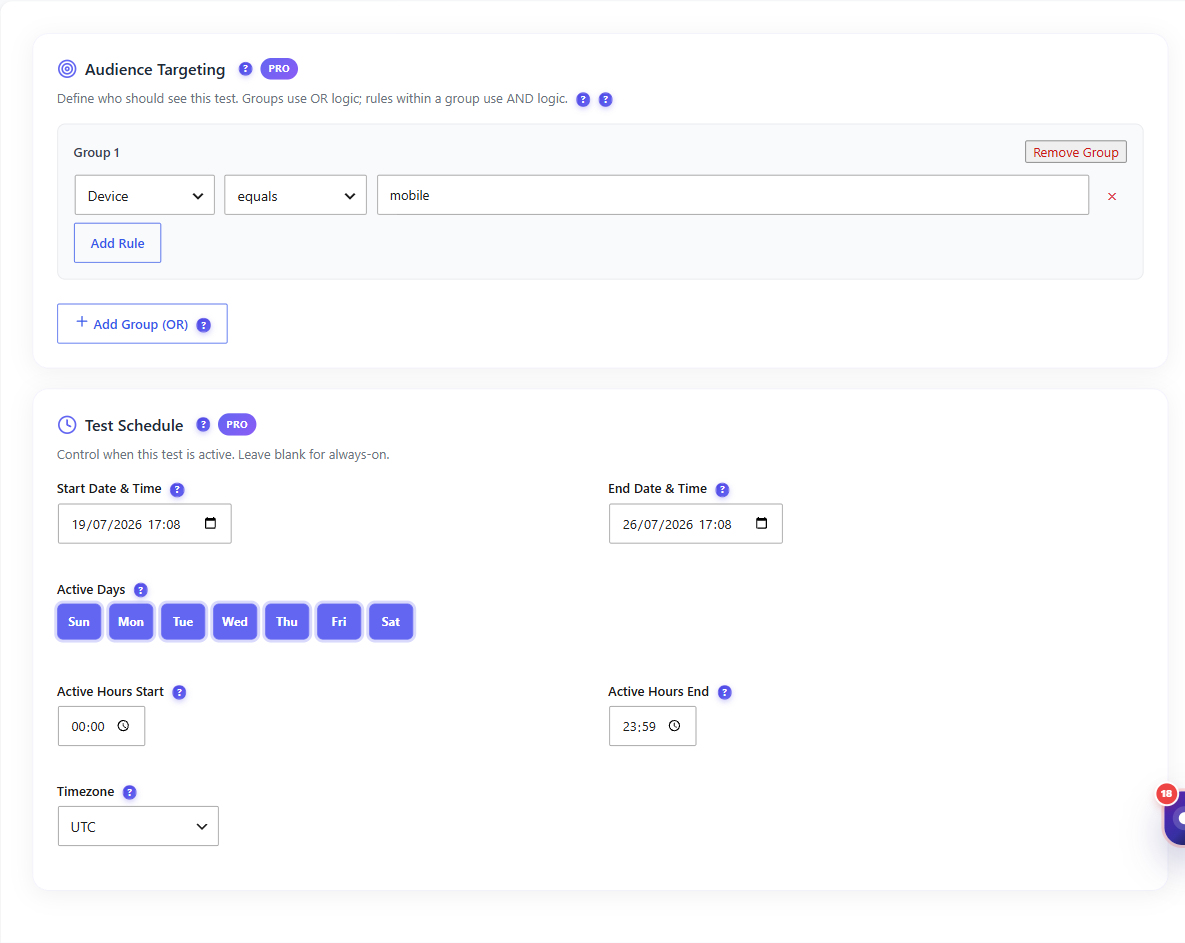Viewport: 1185px width, 943px height.
Task: Click help icon next to End Date & Time
Action: (x=722, y=490)
